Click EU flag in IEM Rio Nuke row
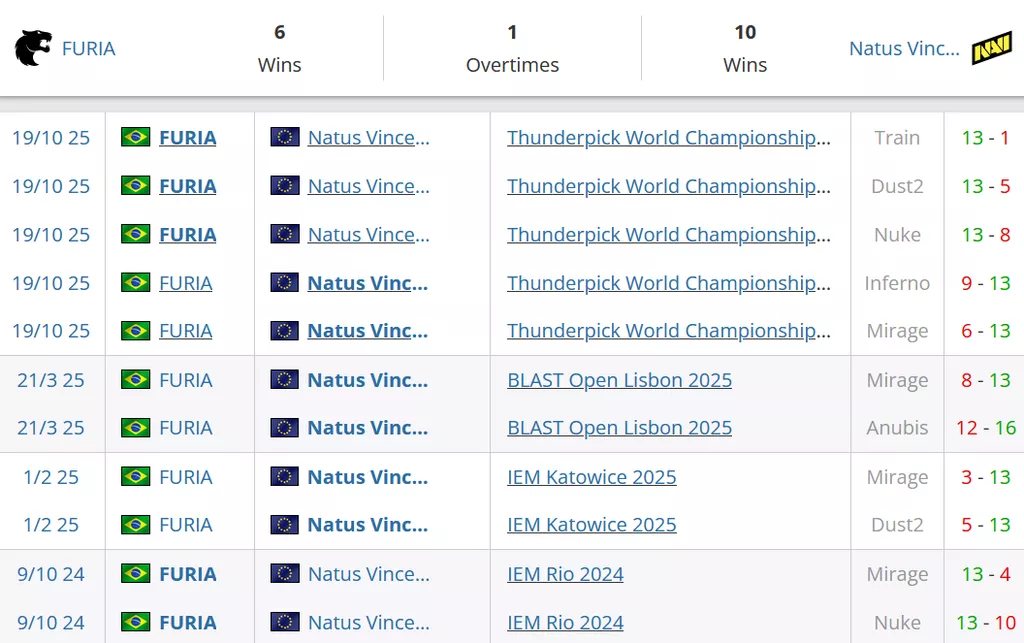The height and width of the screenshot is (643, 1024). 285,622
